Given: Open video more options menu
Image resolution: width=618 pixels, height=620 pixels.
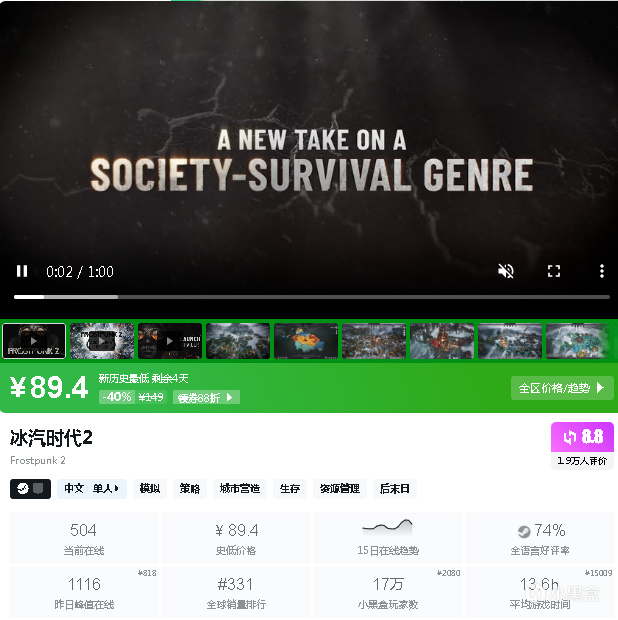Looking at the screenshot, I should (601, 271).
